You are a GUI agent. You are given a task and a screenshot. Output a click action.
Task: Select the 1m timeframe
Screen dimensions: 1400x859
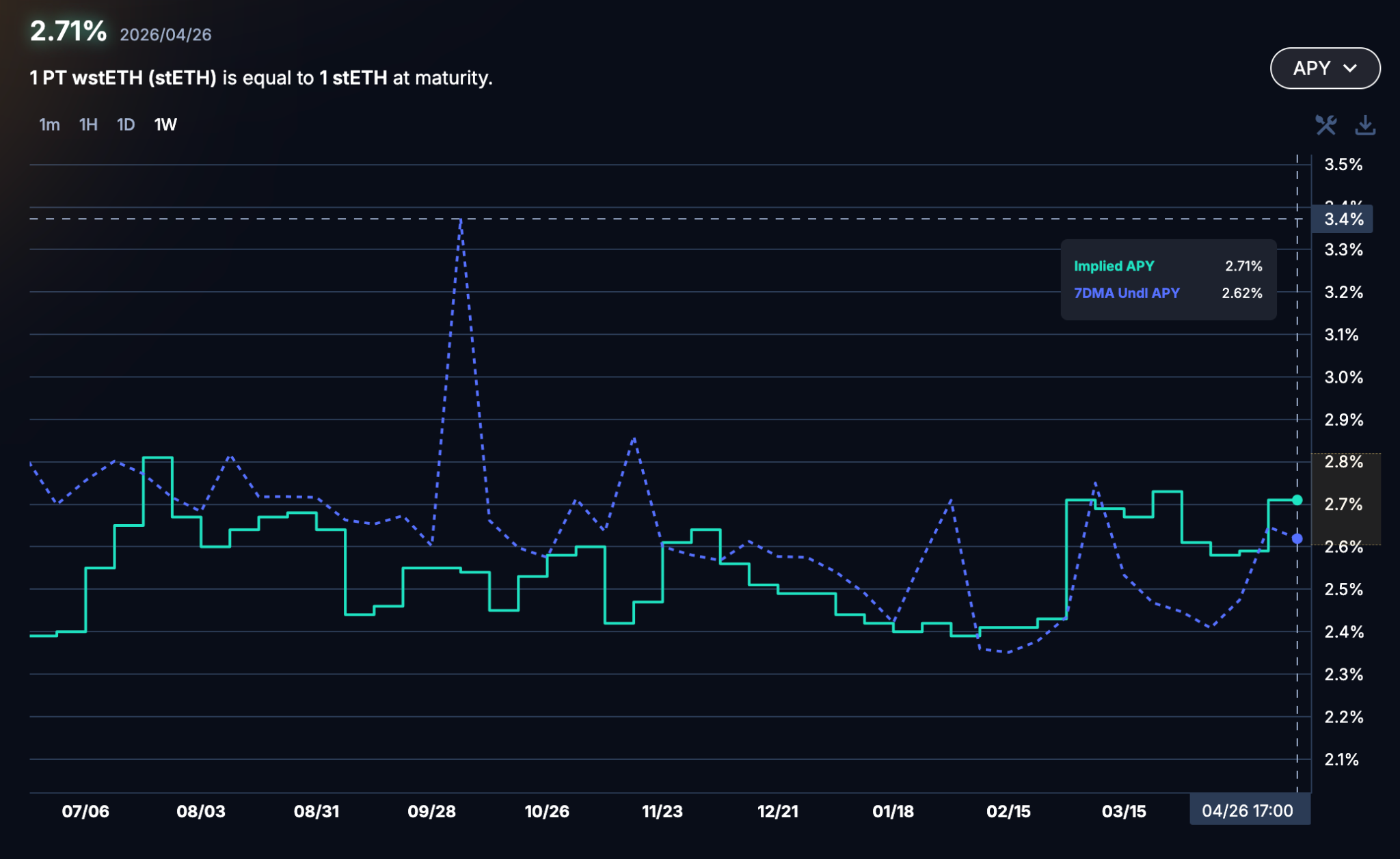pyautogui.click(x=49, y=125)
